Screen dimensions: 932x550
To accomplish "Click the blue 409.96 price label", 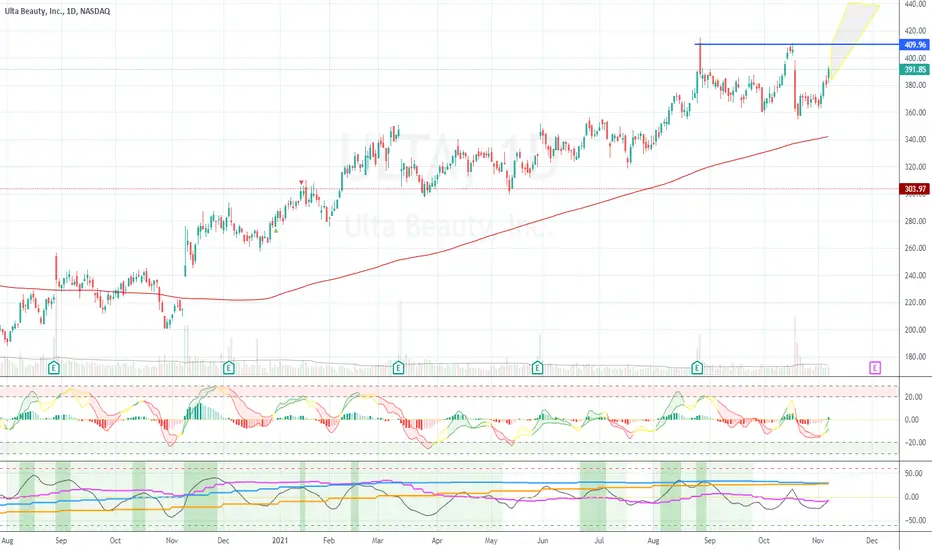I will (915, 45).
